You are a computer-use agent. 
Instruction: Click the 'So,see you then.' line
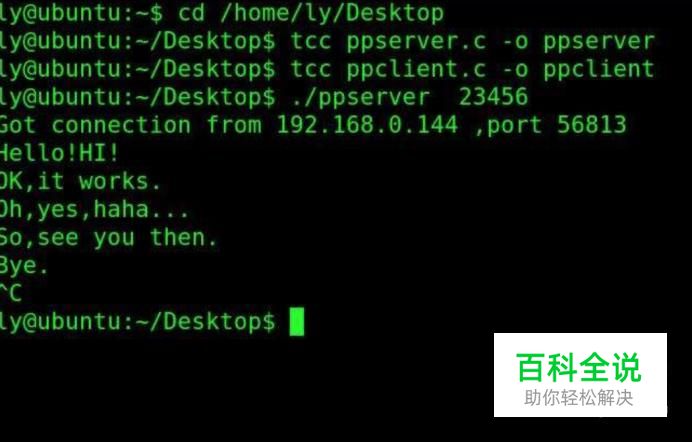108,238
